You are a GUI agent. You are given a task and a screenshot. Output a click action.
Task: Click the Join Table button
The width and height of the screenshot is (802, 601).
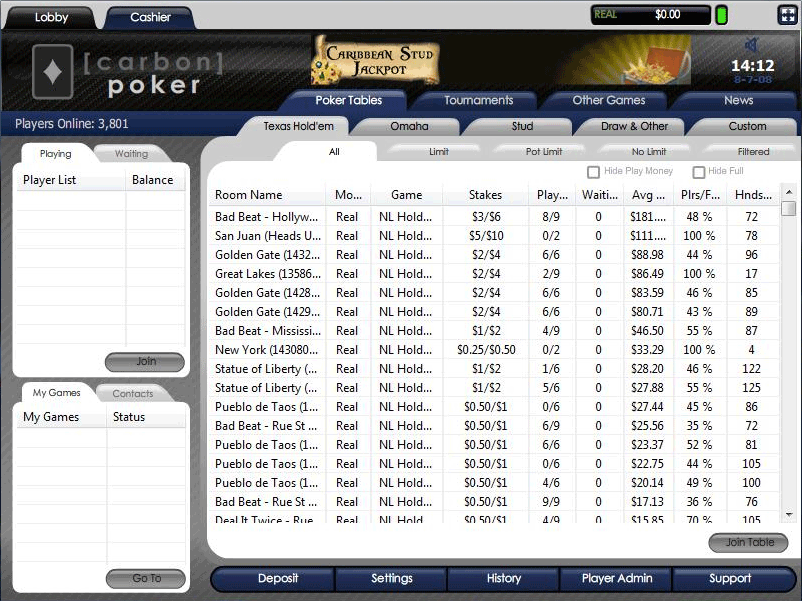(x=748, y=543)
